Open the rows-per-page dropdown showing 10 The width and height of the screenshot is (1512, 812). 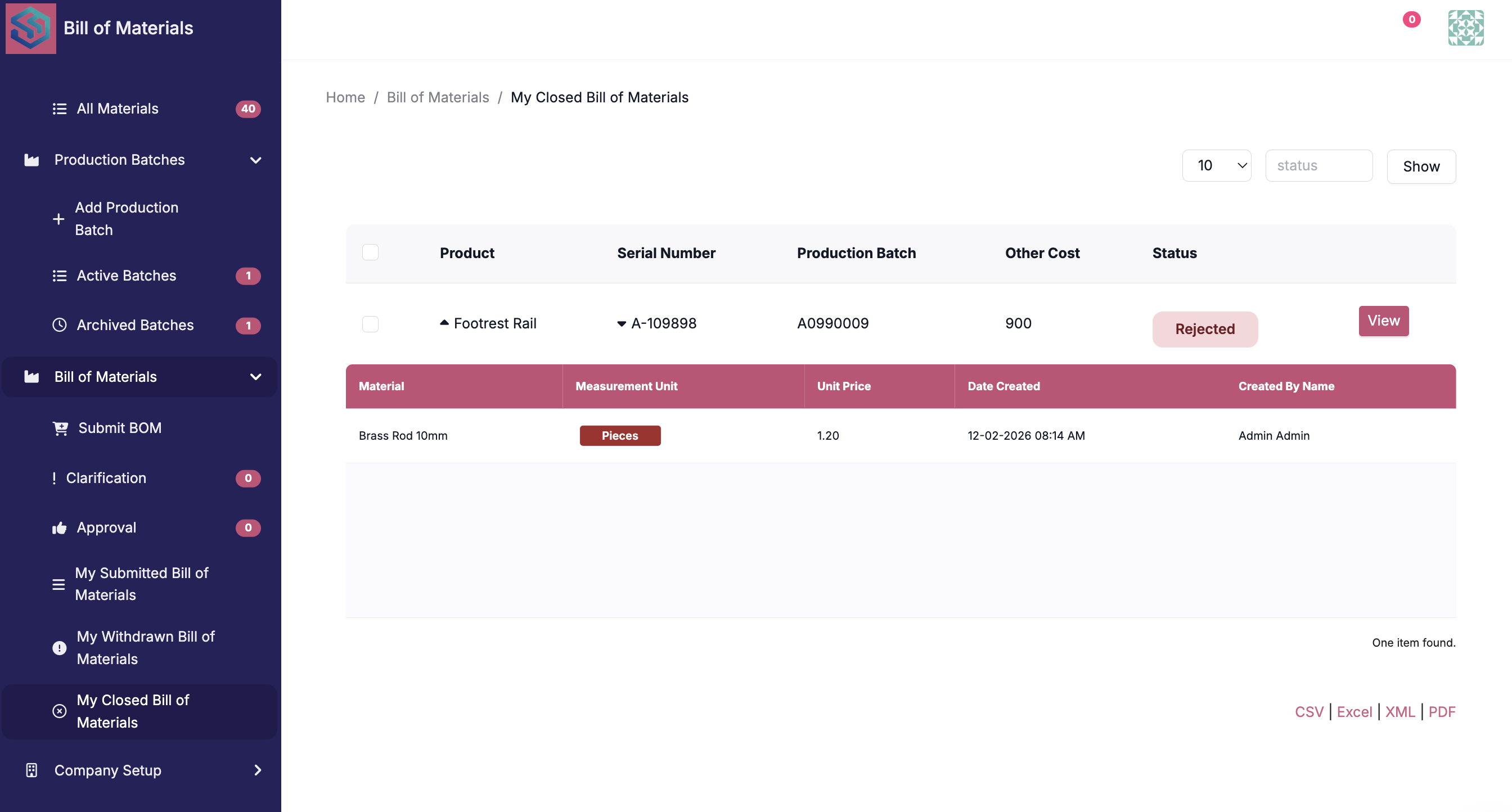coord(1216,166)
